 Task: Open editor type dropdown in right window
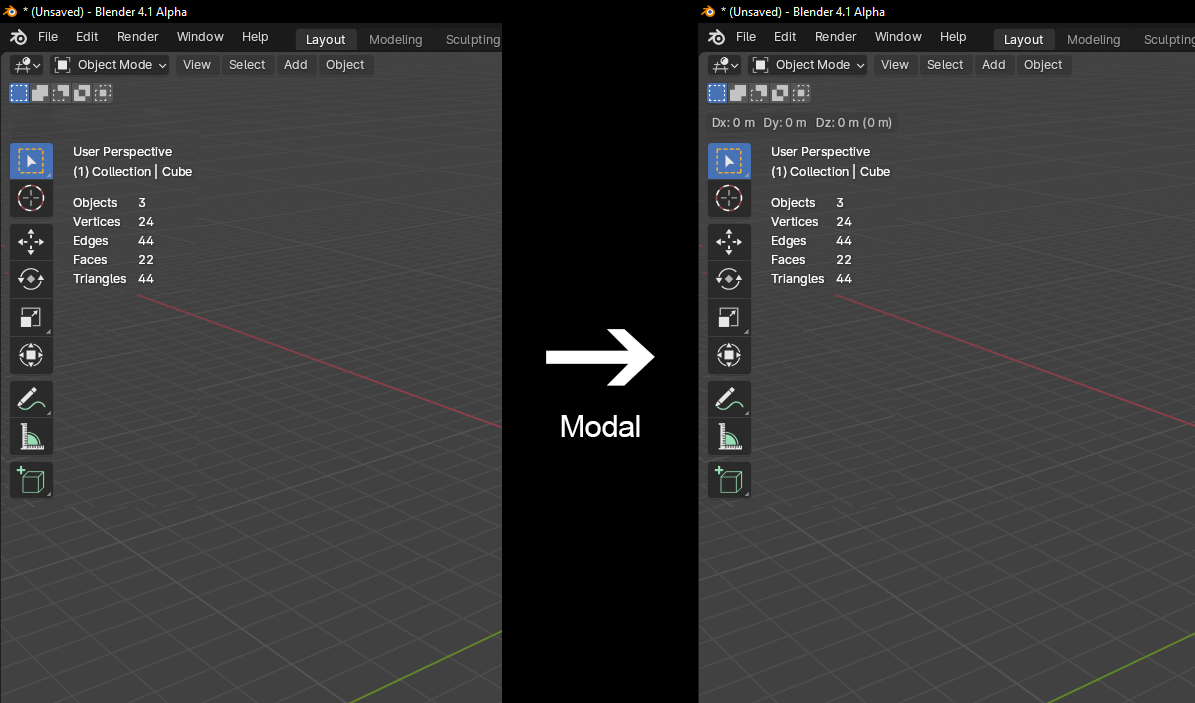coord(726,65)
